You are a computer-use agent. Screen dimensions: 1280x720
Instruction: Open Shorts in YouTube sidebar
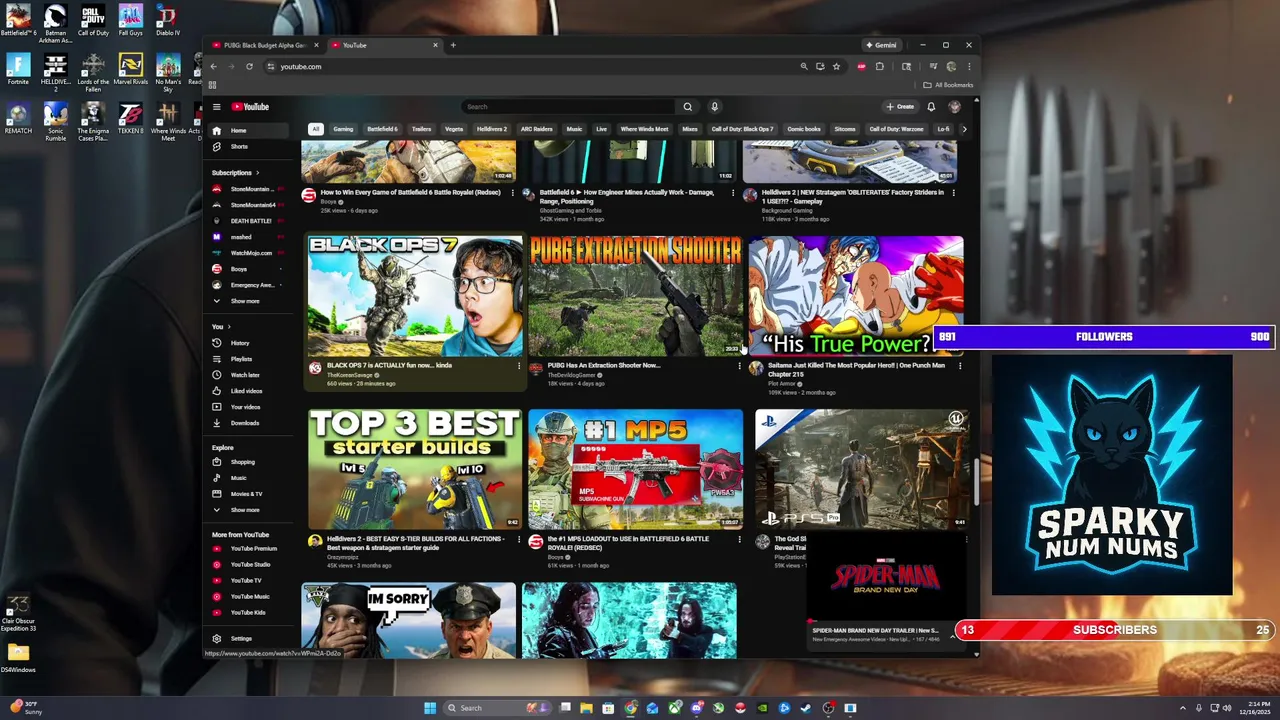click(248, 147)
